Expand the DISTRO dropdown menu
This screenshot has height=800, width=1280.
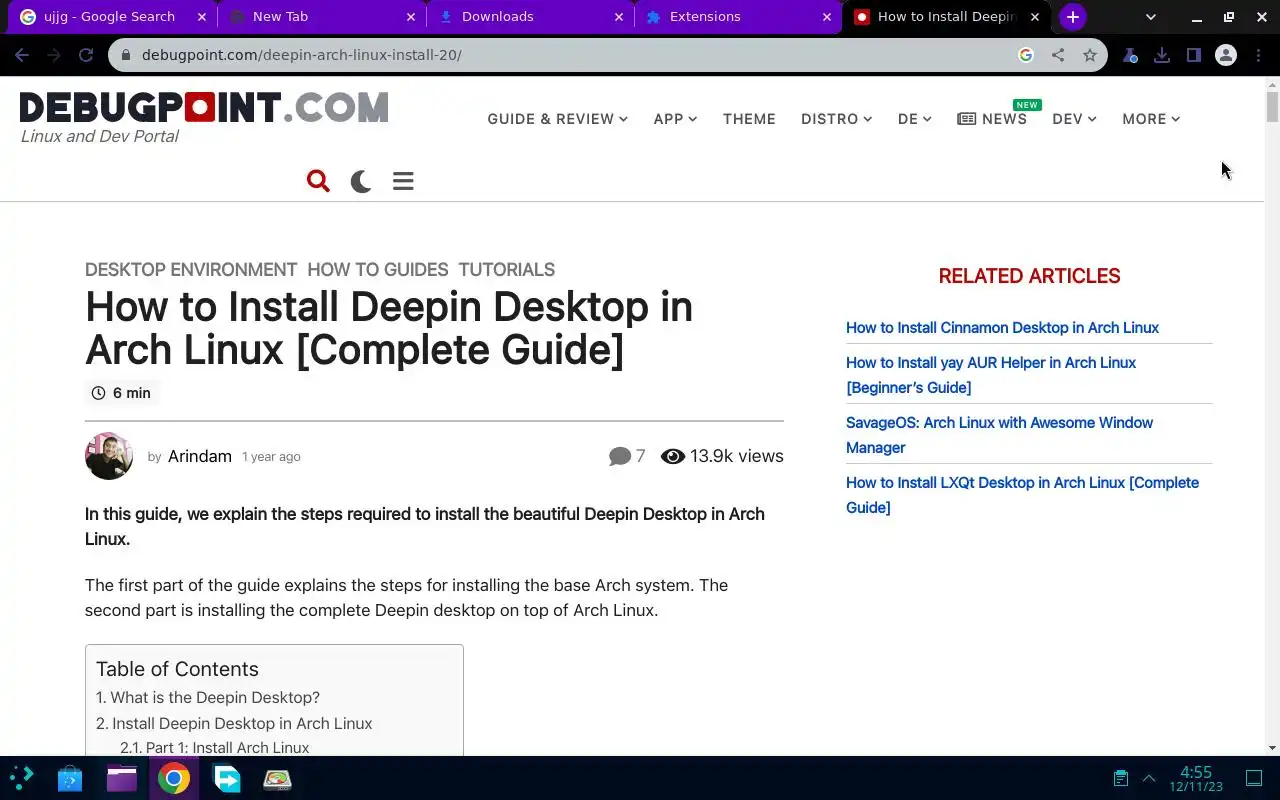[836, 119]
